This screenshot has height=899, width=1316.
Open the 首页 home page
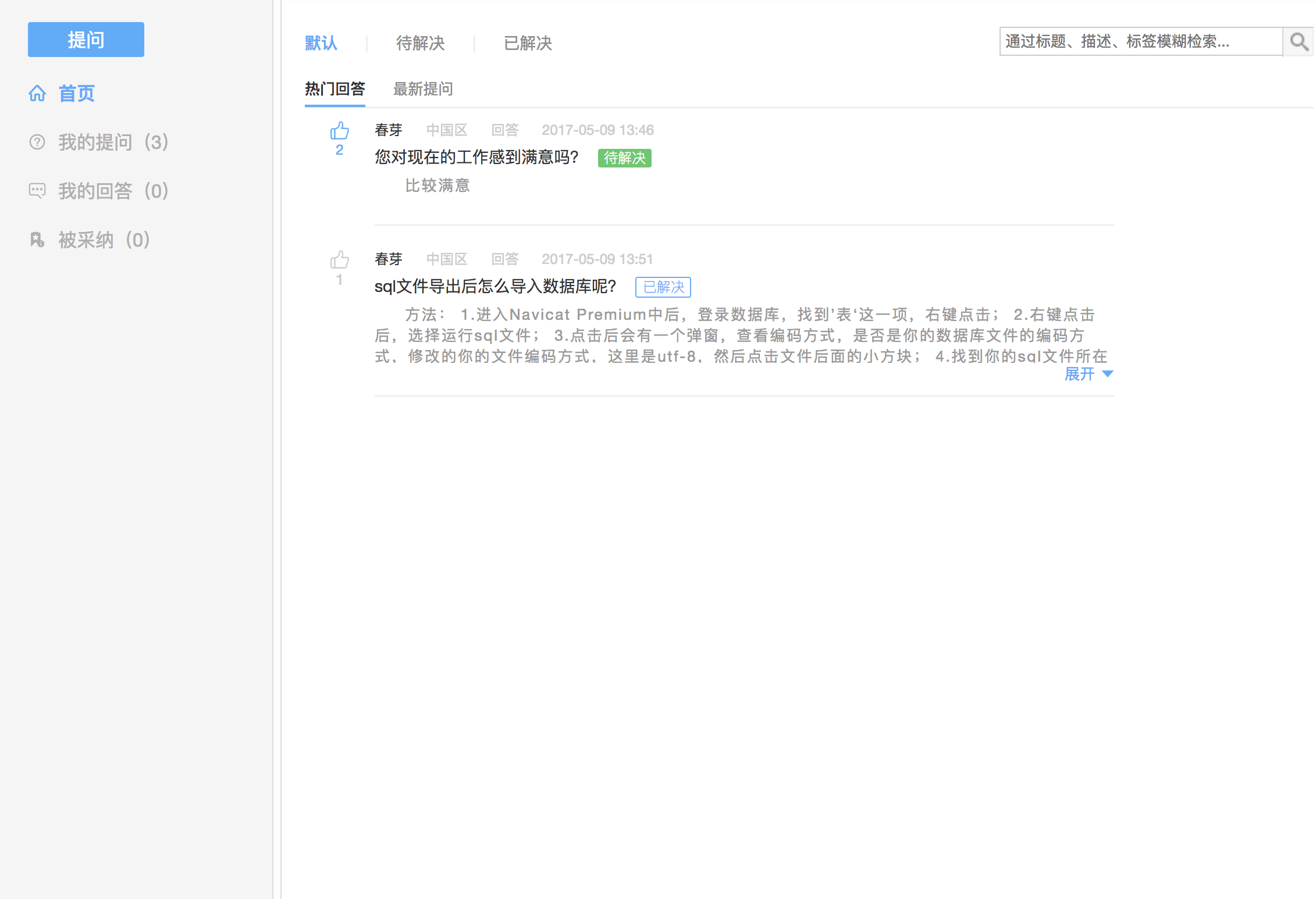tap(76, 93)
